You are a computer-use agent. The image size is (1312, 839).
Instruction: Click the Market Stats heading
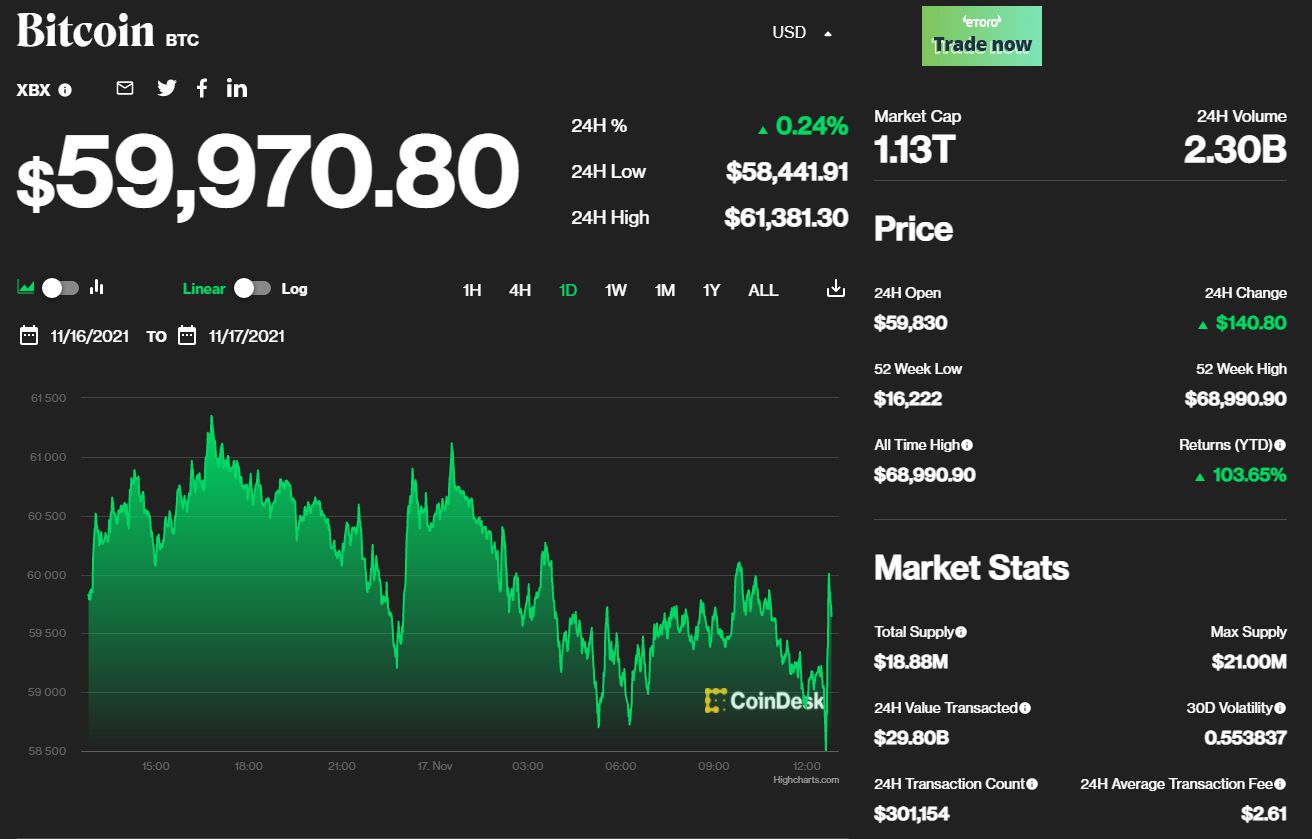pyautogui.click(x=971, y=568)
